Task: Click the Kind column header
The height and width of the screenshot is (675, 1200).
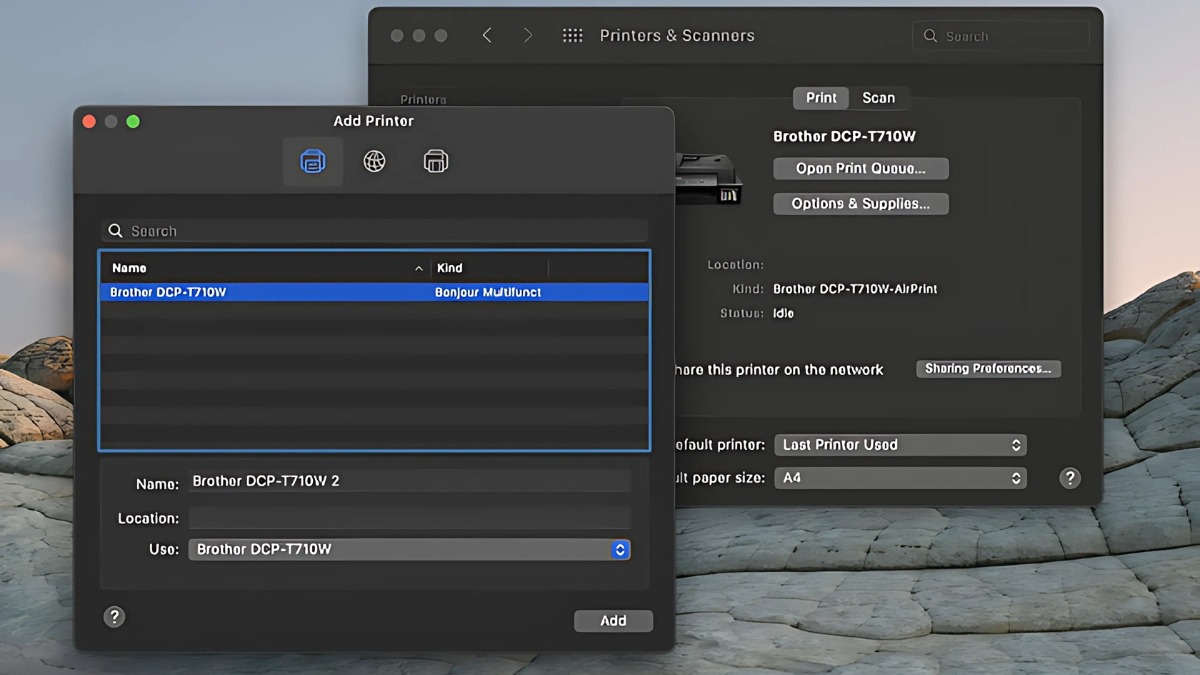Action: pyautogui.click(x=490, y=268)
